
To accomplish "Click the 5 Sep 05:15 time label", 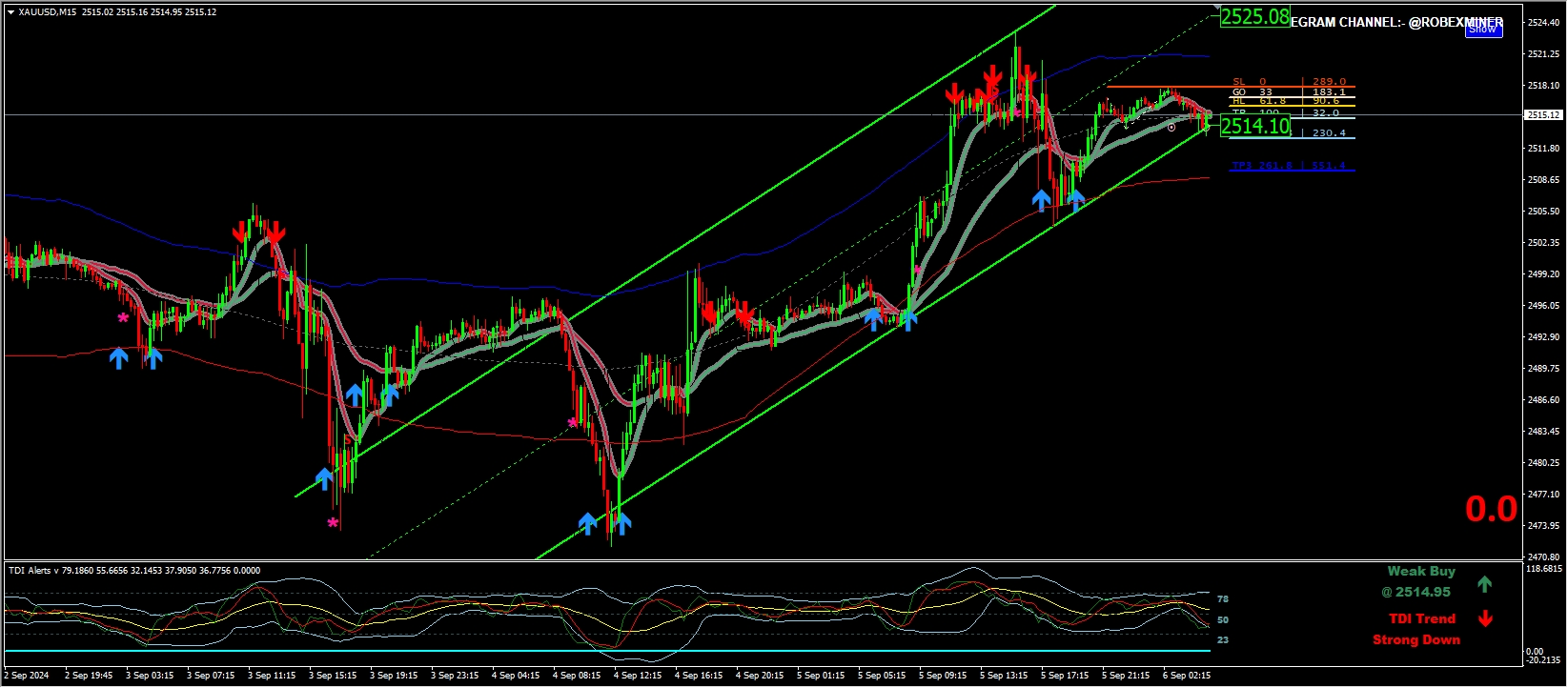I will point(882,676).
